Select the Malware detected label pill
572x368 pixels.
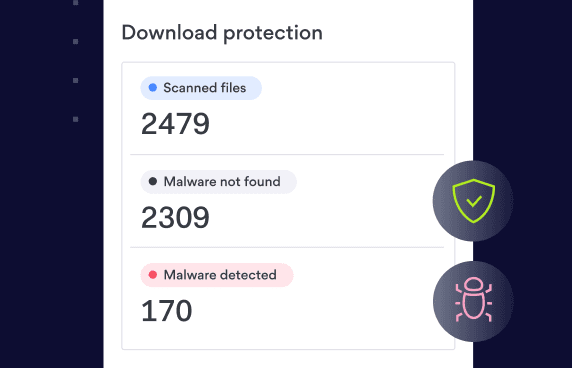coord(217,275)
